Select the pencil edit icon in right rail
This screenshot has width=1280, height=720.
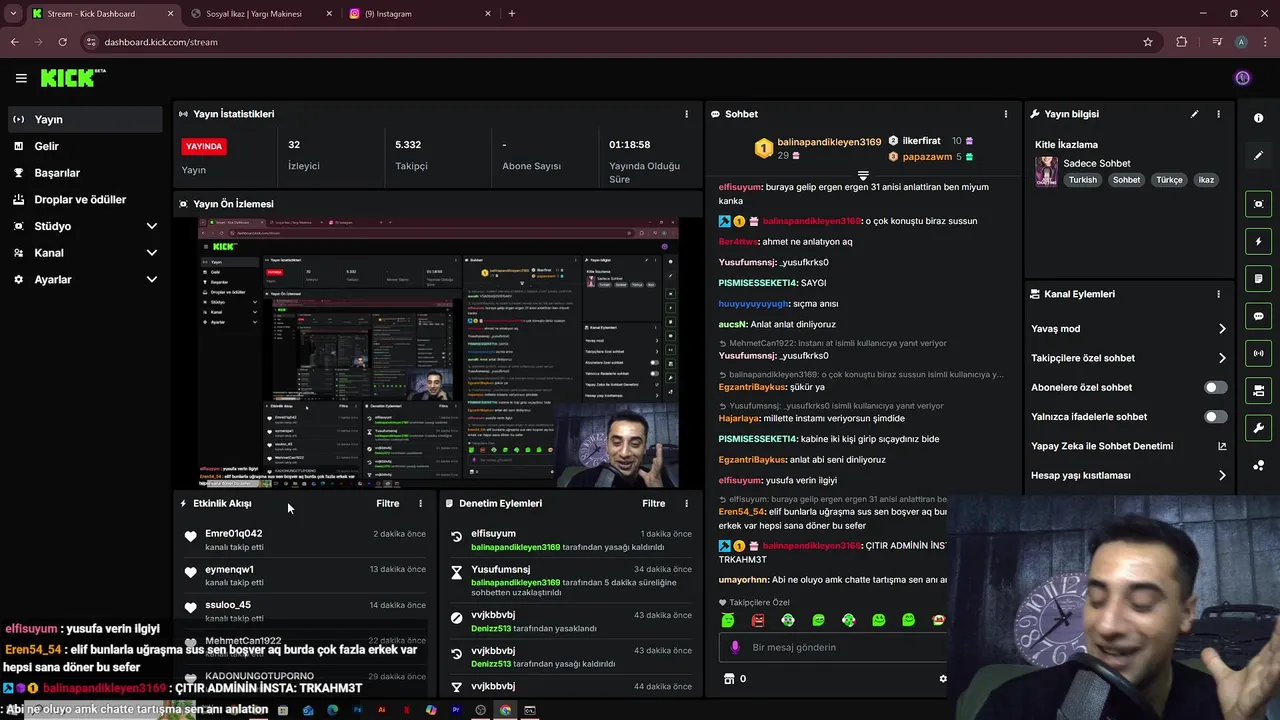[x=1258, y=156]
